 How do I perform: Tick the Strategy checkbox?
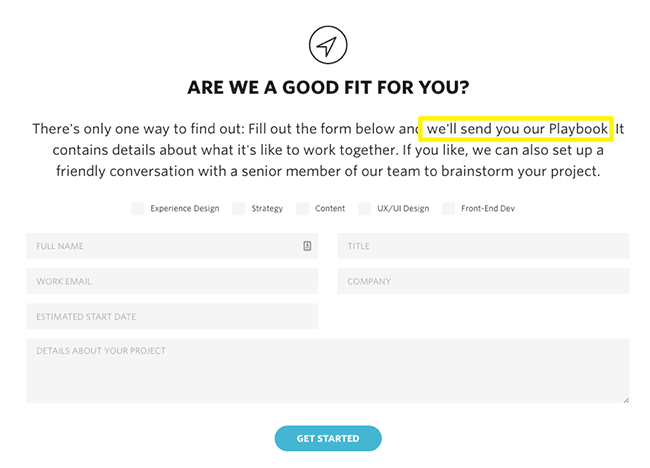(x=239, y=209)
